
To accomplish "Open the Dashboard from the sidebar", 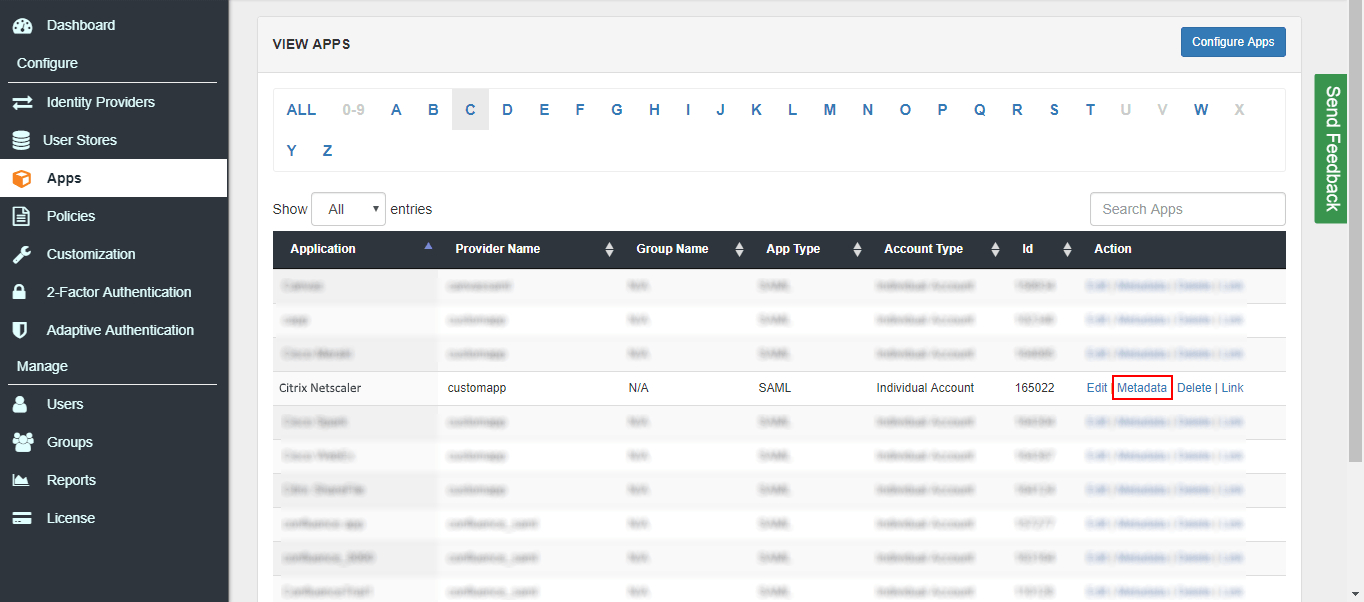I will 23,25.
